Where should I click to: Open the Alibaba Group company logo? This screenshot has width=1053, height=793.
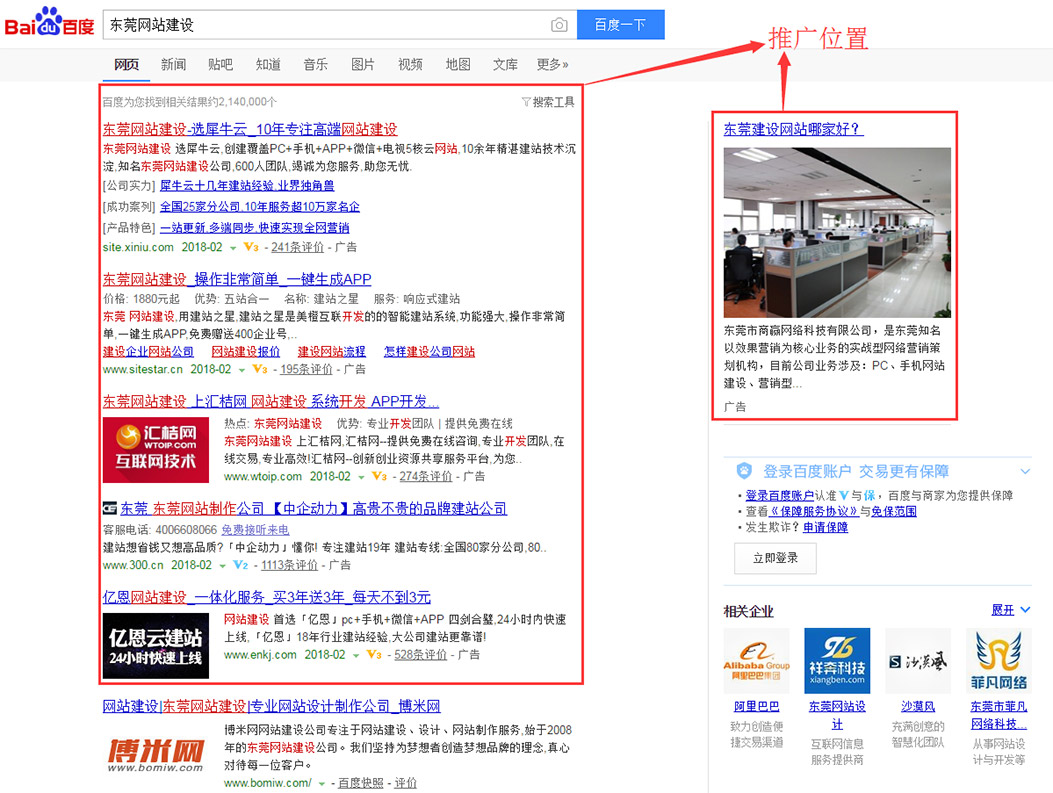coord(756,661)
